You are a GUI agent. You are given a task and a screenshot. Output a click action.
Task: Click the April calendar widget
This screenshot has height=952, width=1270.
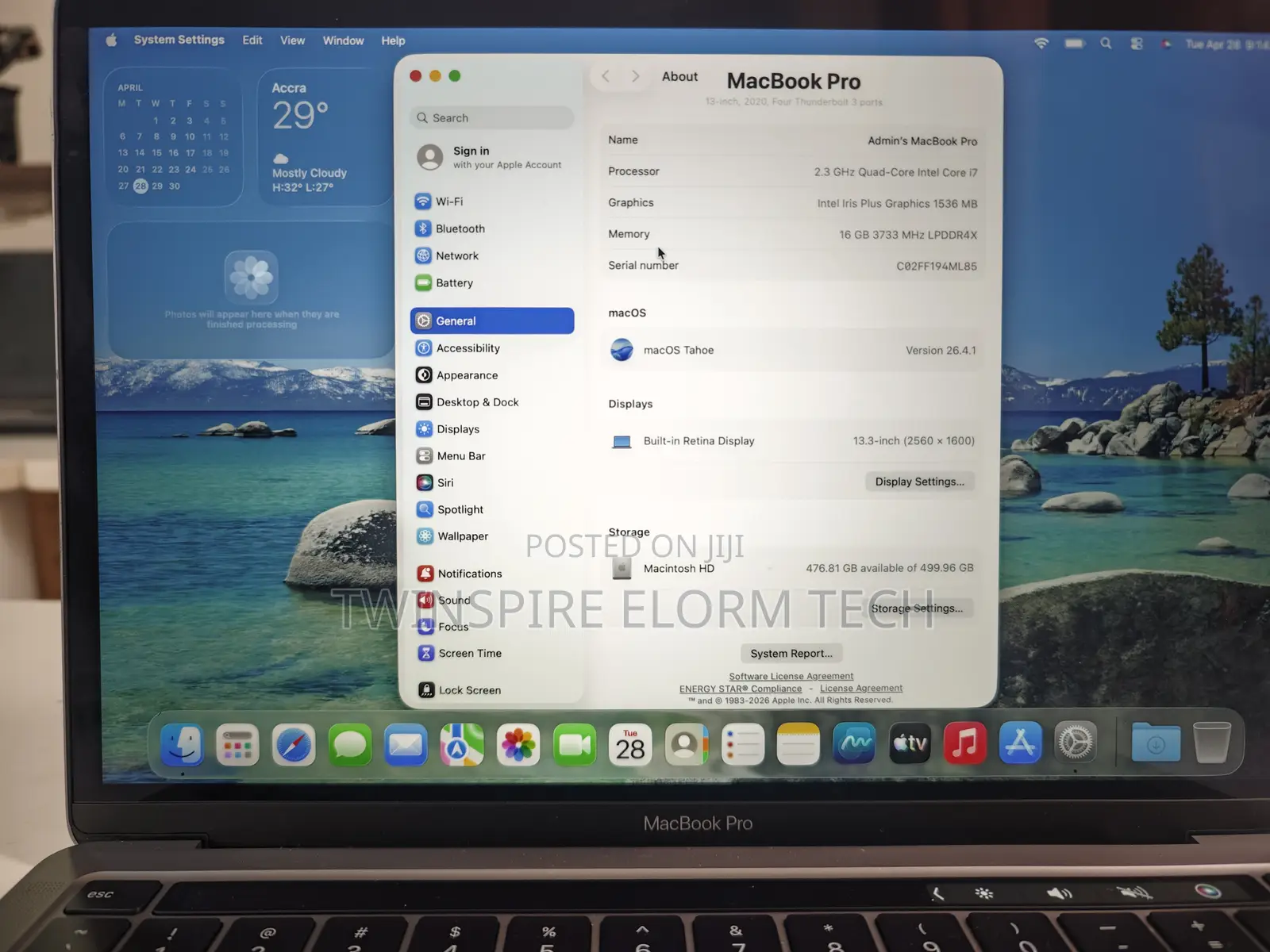174,137
